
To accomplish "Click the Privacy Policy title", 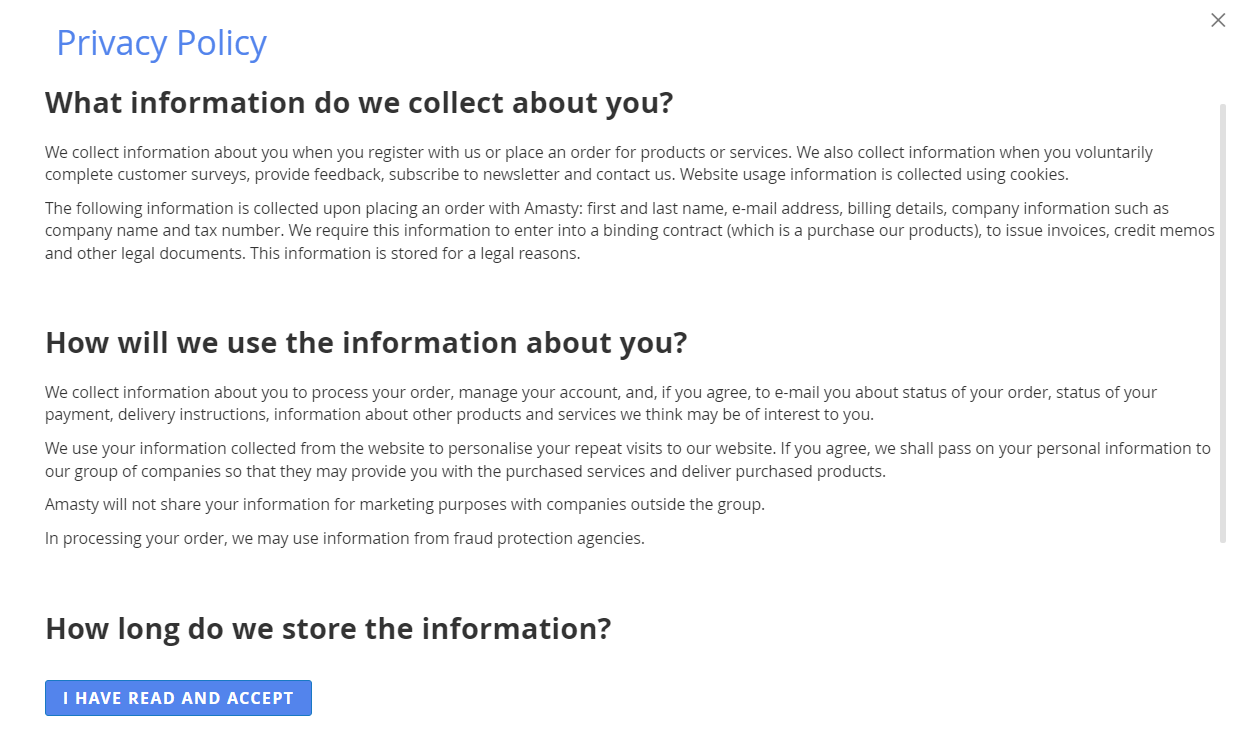I will (x=161, y=43).
